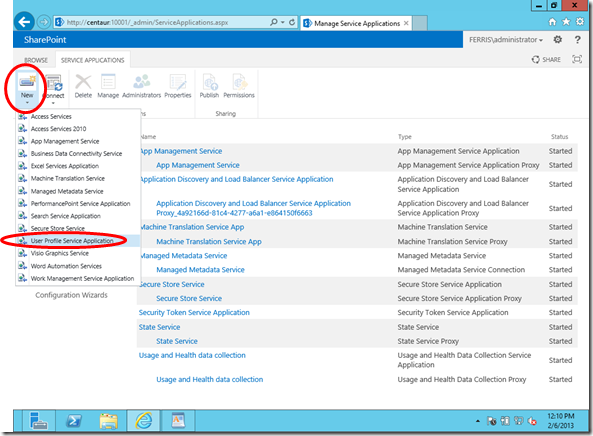Choose User Profile Service Application
The height and width of the screenshot is (436, 593).
pyautogui.click(x=78, y=241)
